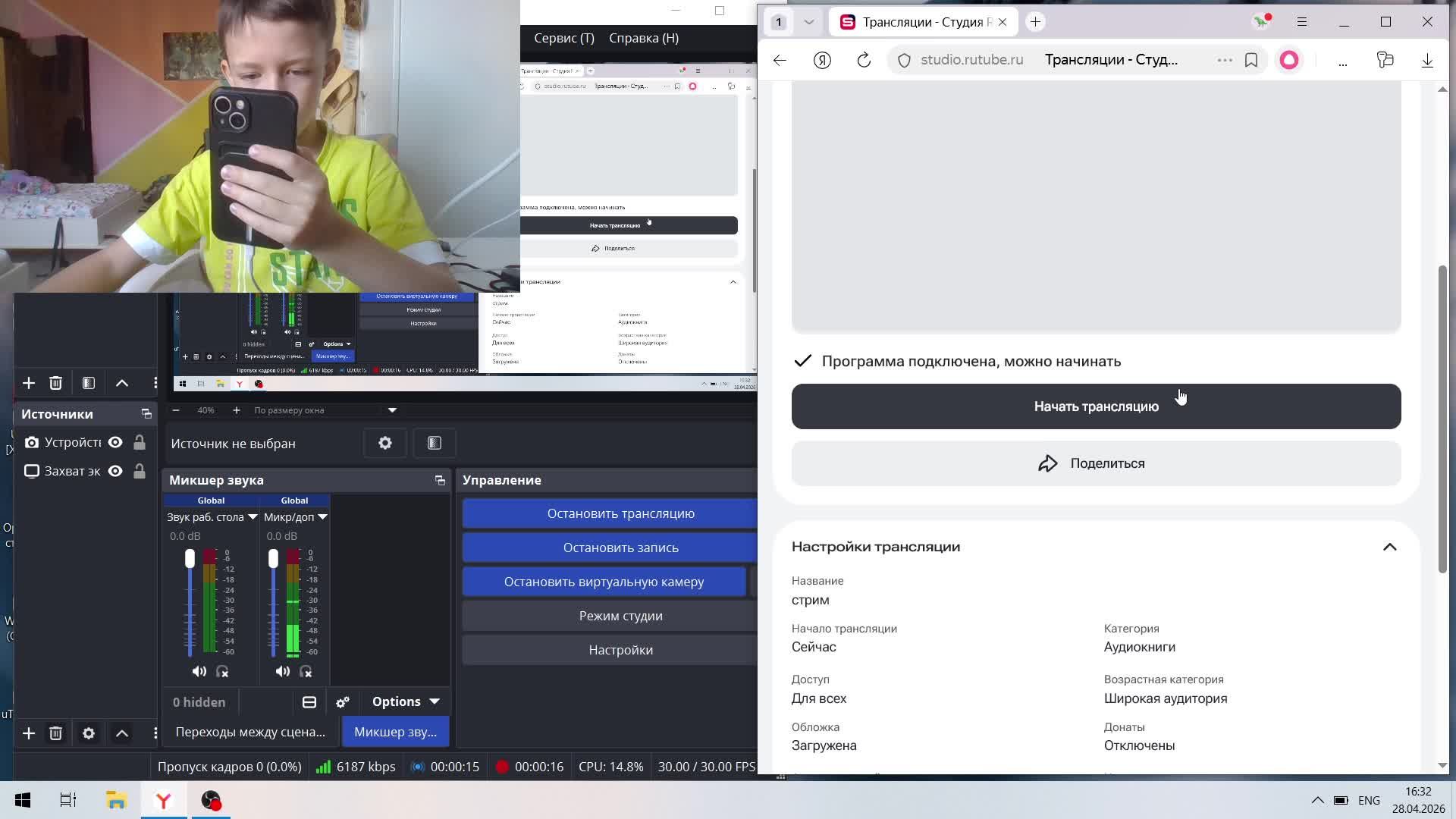Image resolution: width=1456 pixels, height=819 pixels.
Task: Open Микр/доп channel dropdown
Action: (x=322, y=517)
